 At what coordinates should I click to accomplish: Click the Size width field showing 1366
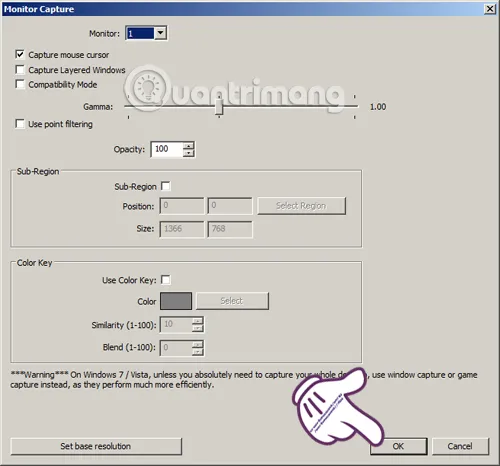coord(182,229)
